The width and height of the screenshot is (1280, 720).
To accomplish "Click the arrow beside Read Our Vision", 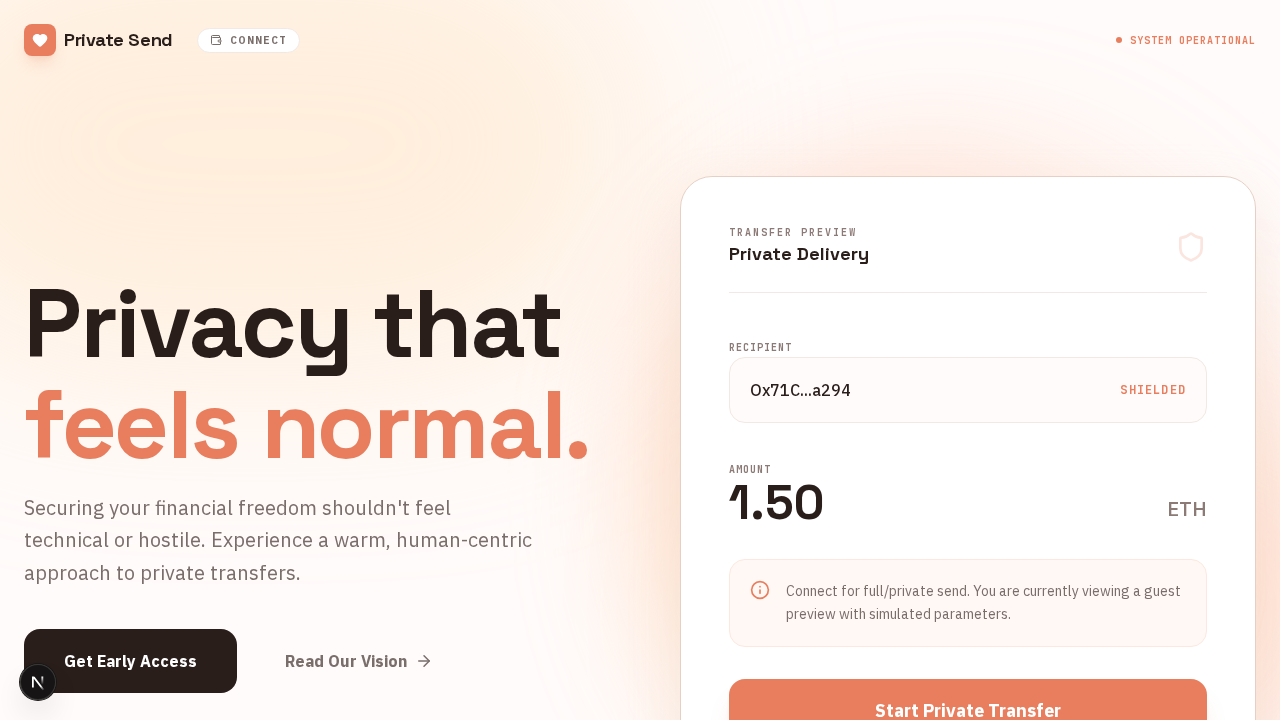I will point(424,661).
